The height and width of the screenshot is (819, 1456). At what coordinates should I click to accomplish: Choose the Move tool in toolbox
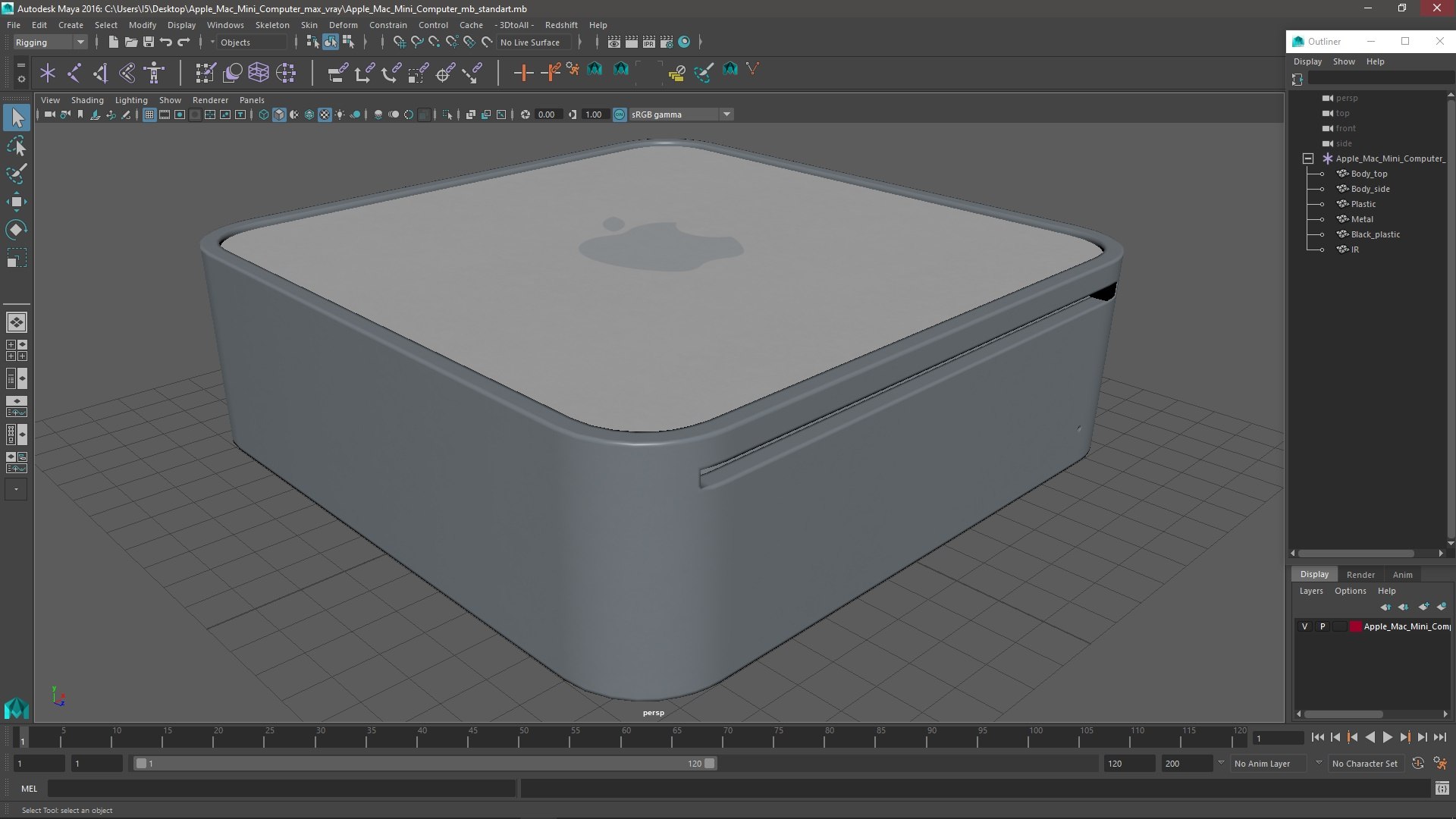pos(17,202)
